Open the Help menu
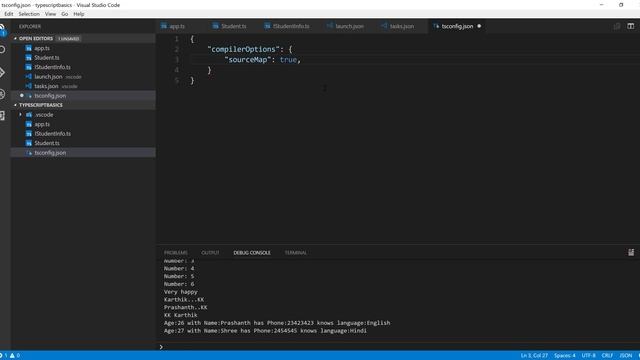The height and width of the screenshot is (360, 640). pos(79,14)
